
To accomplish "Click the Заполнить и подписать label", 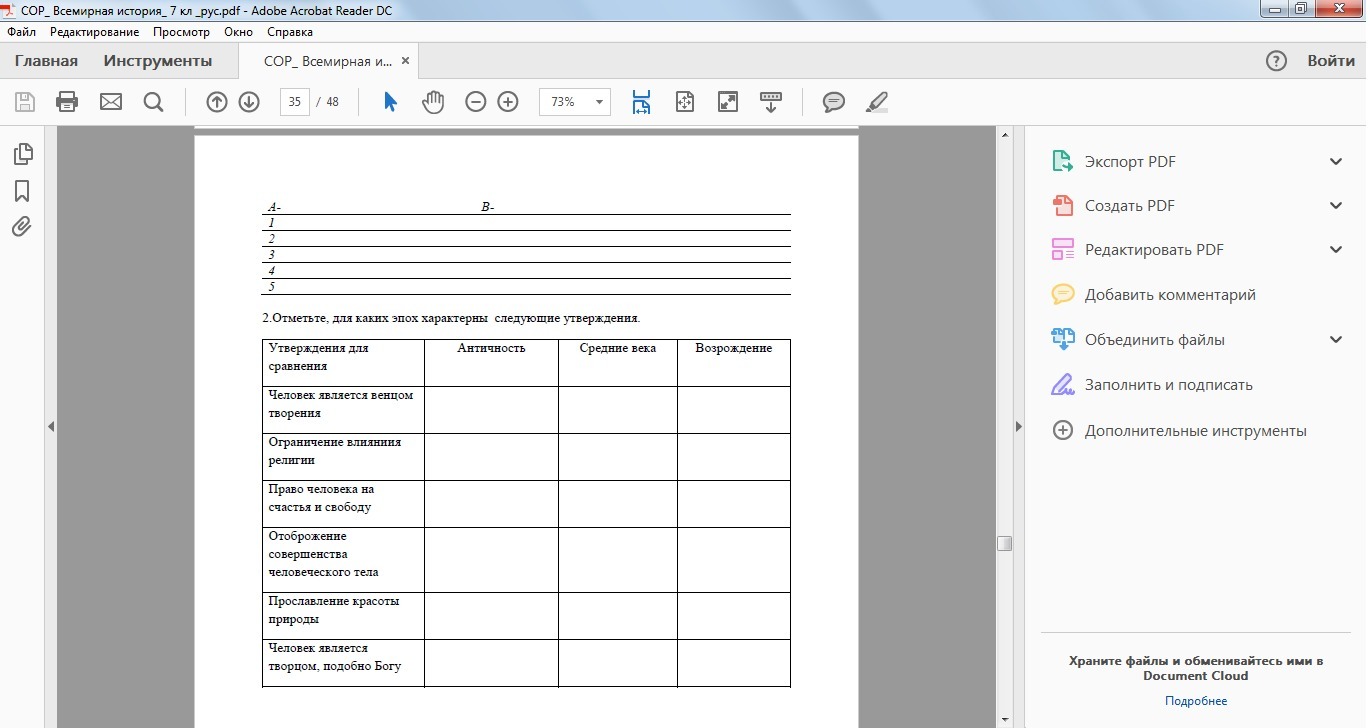I will point(1169,385).
